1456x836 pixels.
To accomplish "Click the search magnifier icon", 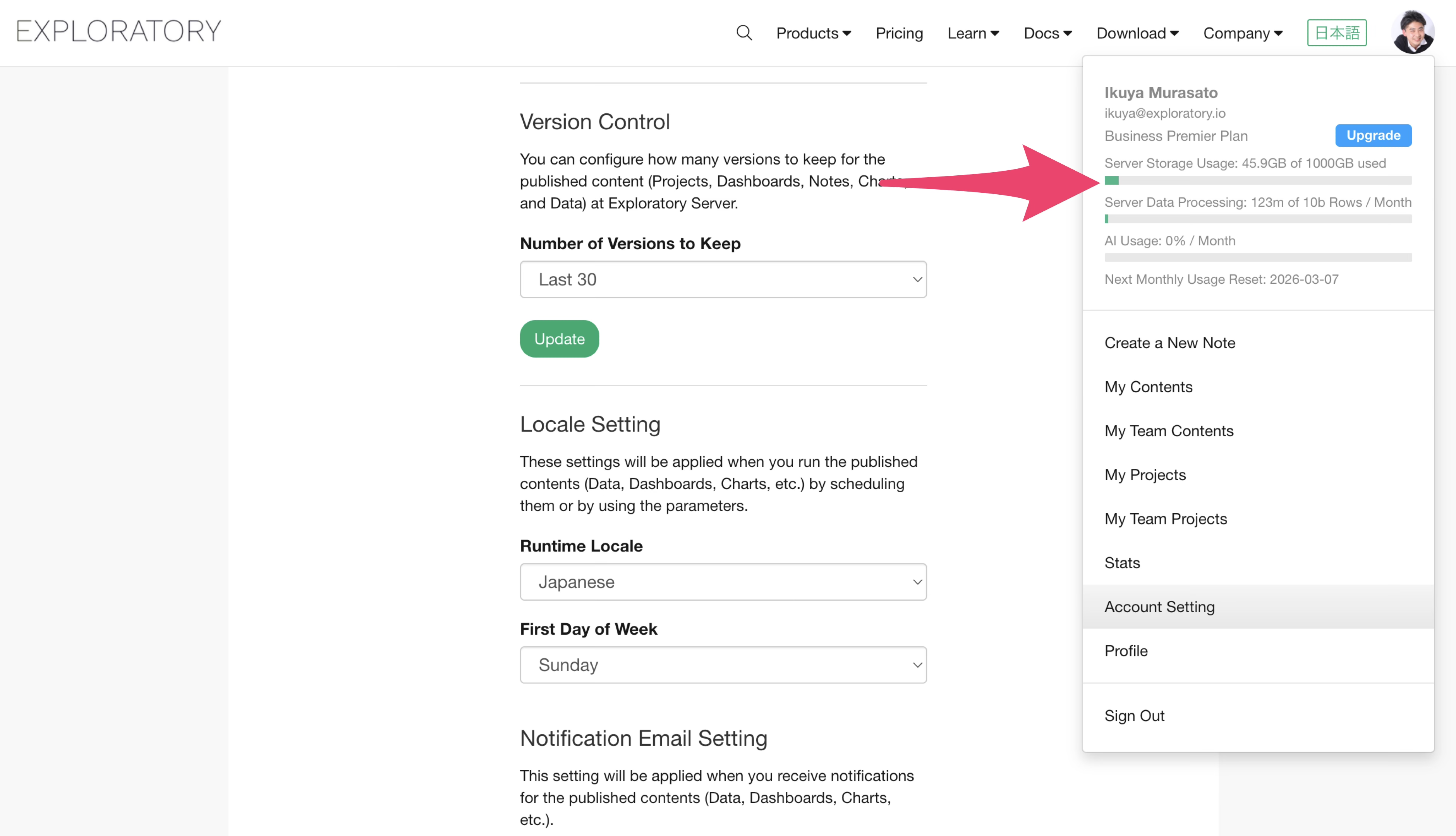I will [x=744, y=33].
